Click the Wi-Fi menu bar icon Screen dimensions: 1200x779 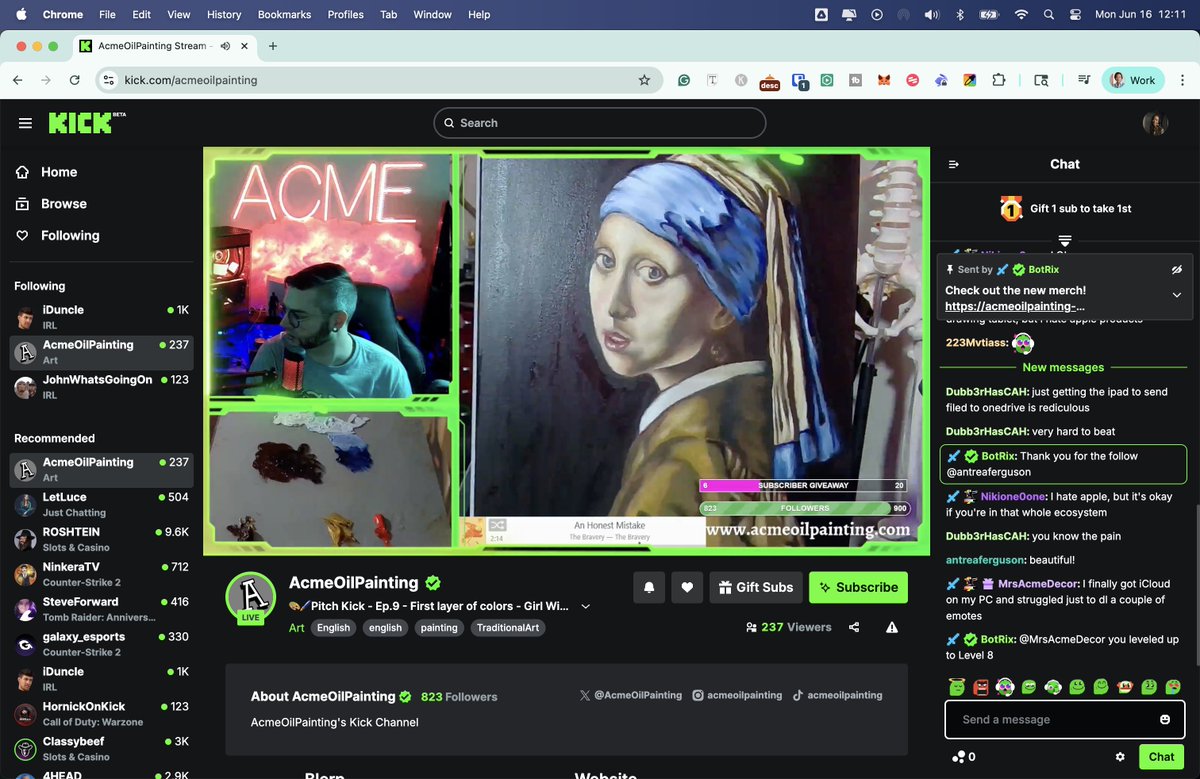tap(1021, 15)
